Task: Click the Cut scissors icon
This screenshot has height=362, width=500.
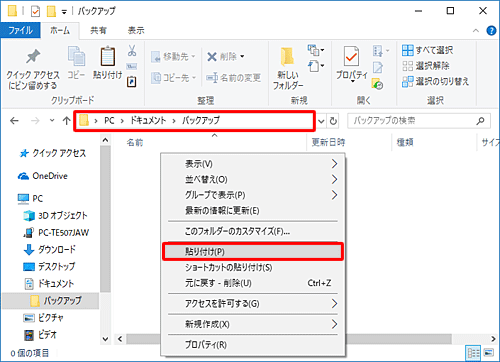Action: 132,50
